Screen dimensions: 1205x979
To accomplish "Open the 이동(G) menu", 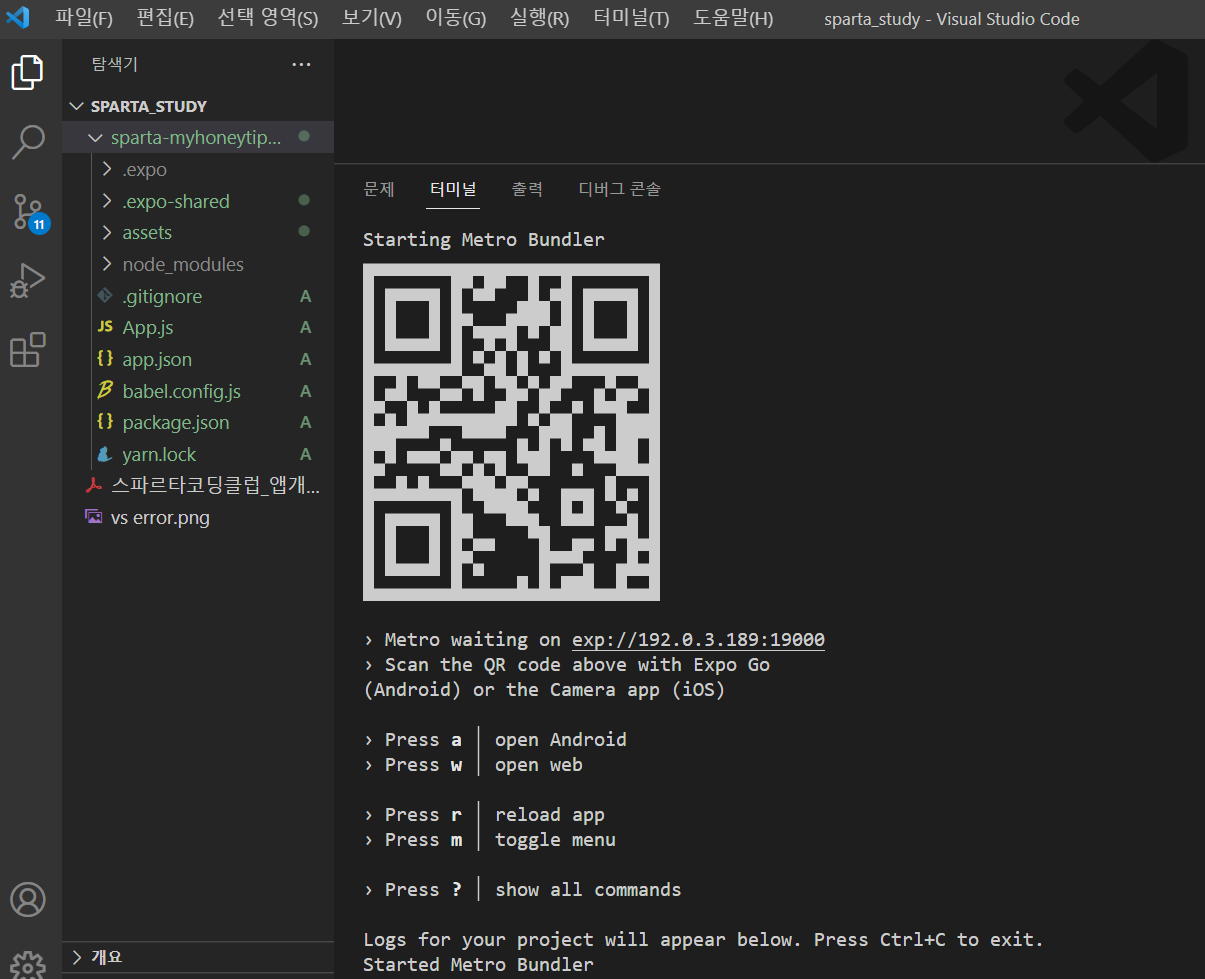I will tap(455, 19).
